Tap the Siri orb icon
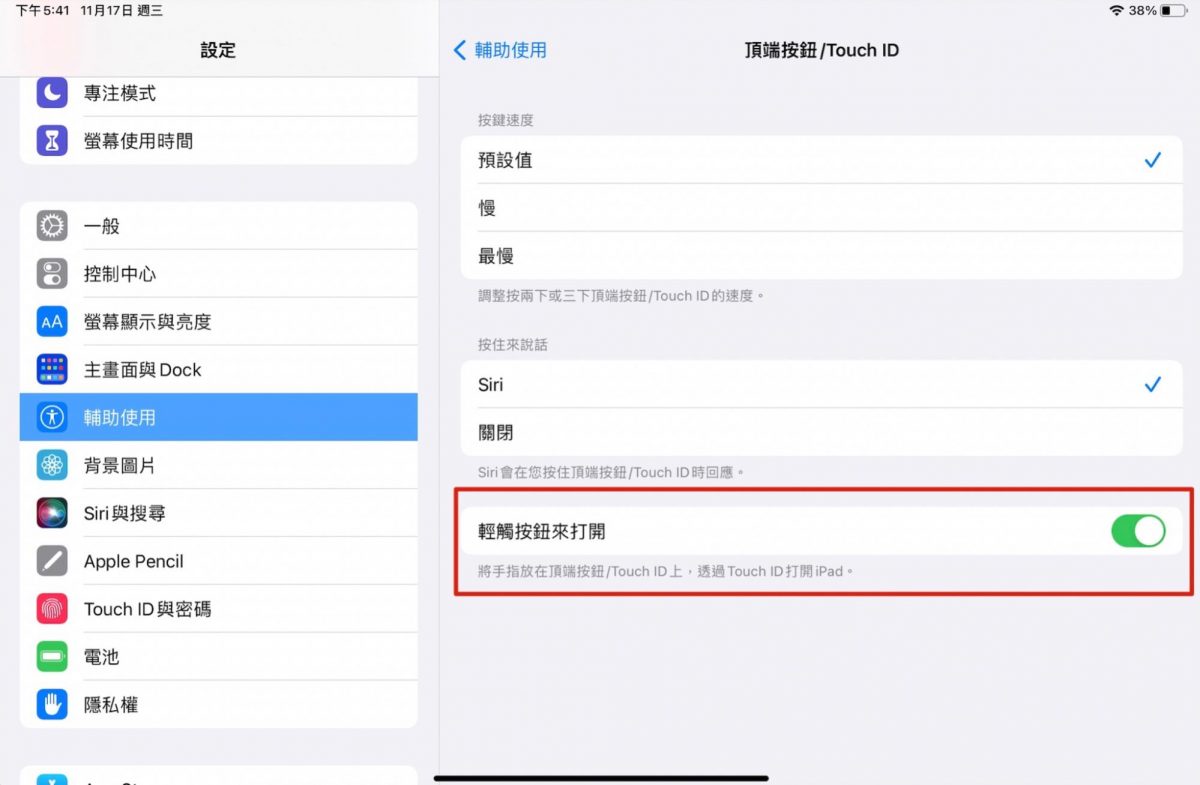Viewport: 1200px width, 785px height. pyautogui.click(x=52, y=513)
